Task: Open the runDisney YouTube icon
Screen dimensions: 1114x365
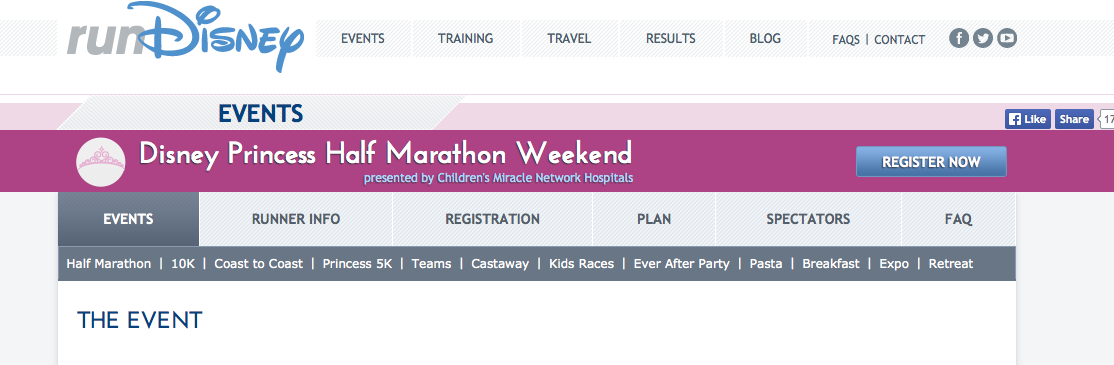Action: pyautogui.click(x=1006, y=38)
